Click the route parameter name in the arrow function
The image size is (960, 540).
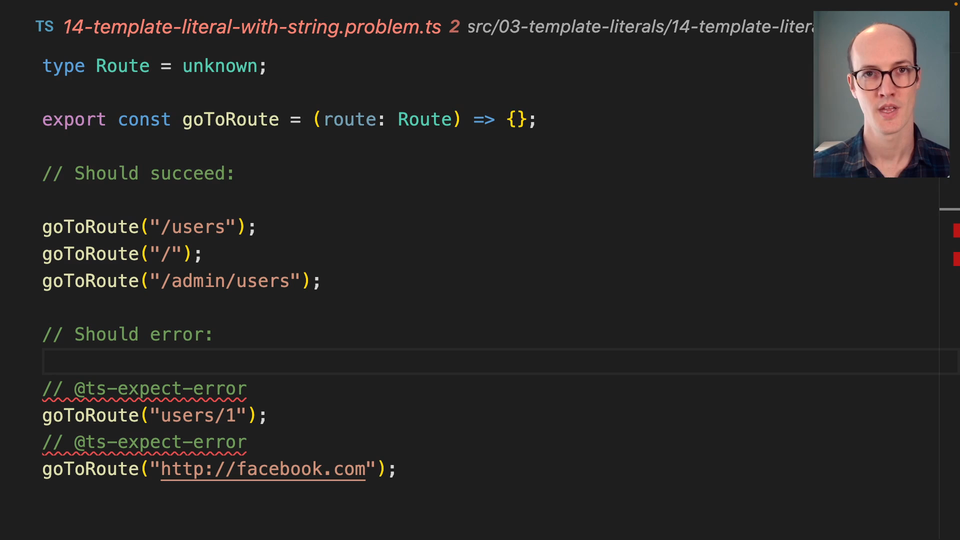click(349, 120)
